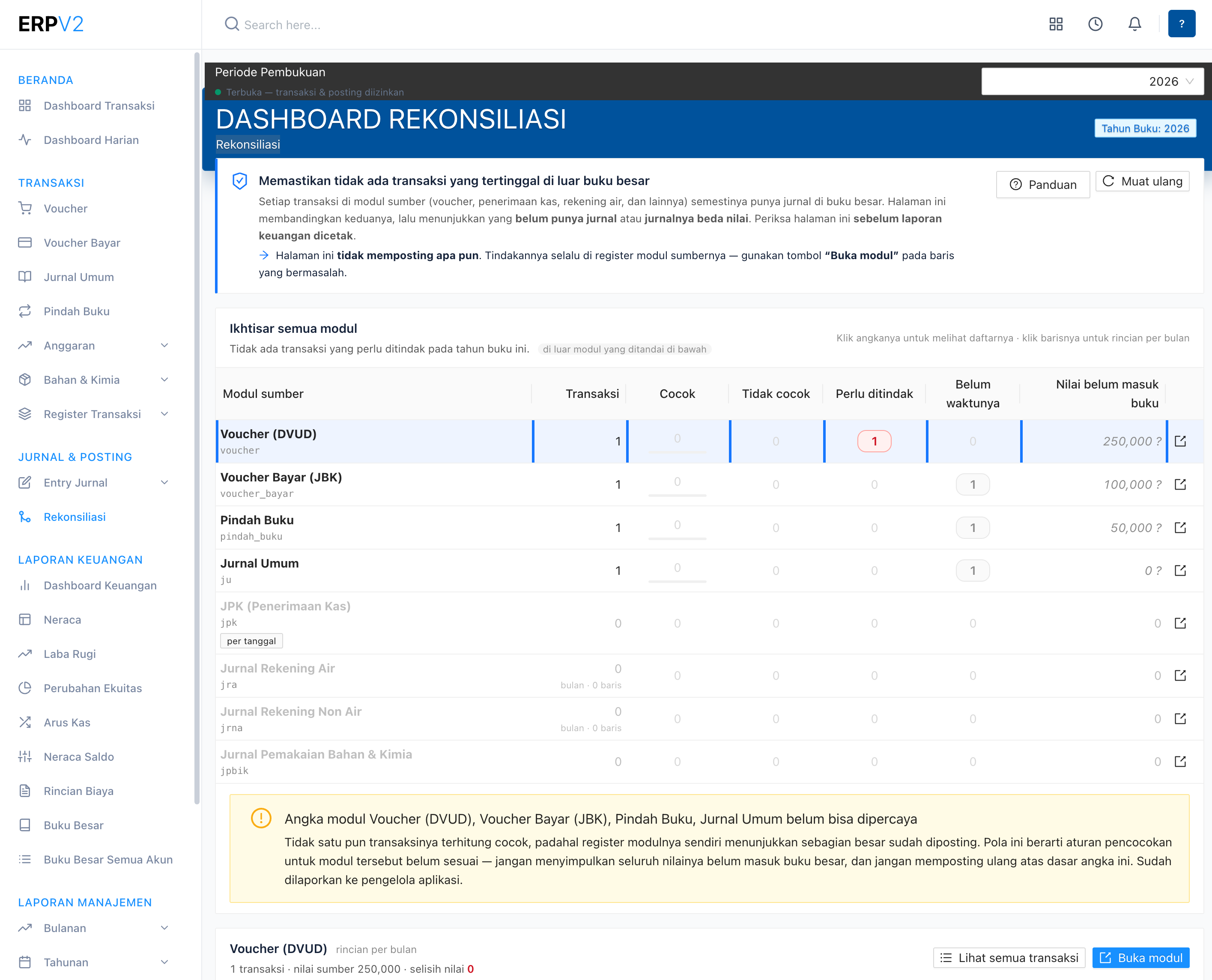Click the 50,000 ? value in Pindah Buku row
Viewport: 1212px width, 980px height.
(x=1136, y=527)
